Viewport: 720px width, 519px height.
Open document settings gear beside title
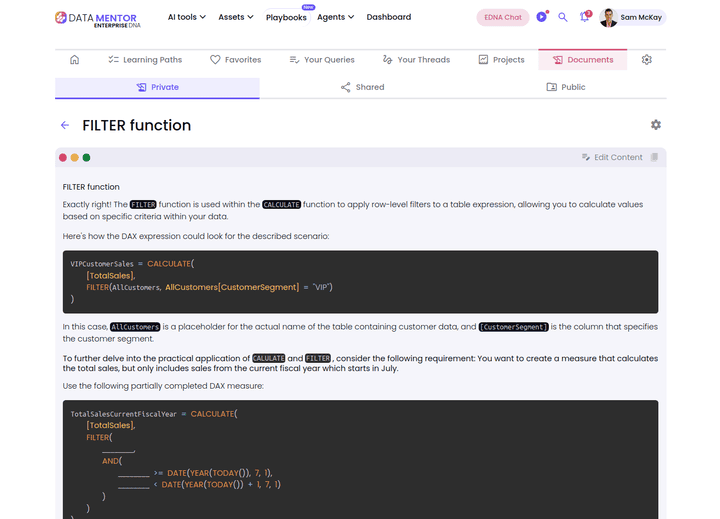tap(655, 125)
